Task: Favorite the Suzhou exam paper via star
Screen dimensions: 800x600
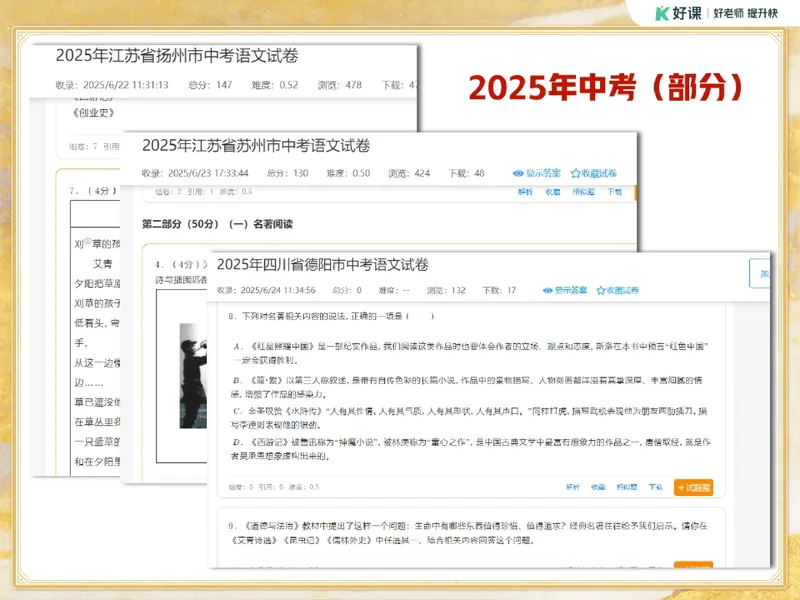Action: coord(593,173)
